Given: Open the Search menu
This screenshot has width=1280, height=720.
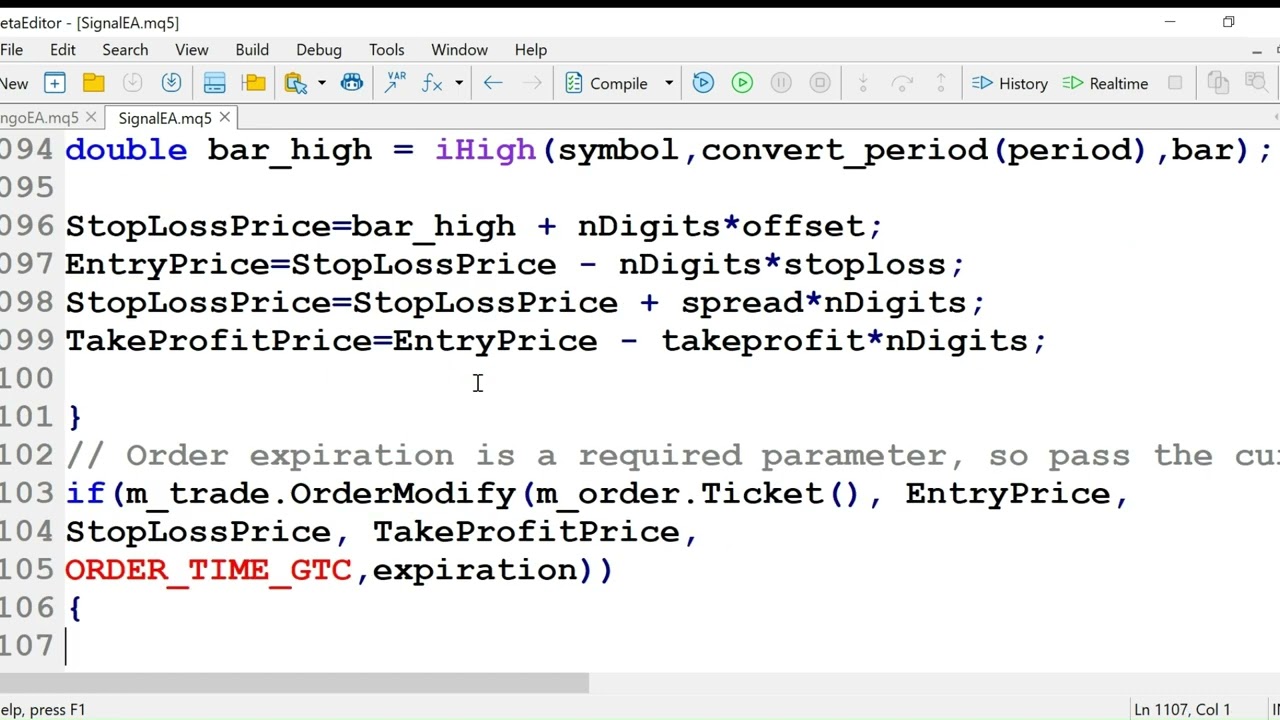Looking at the screenshot, I should (125, 49).
